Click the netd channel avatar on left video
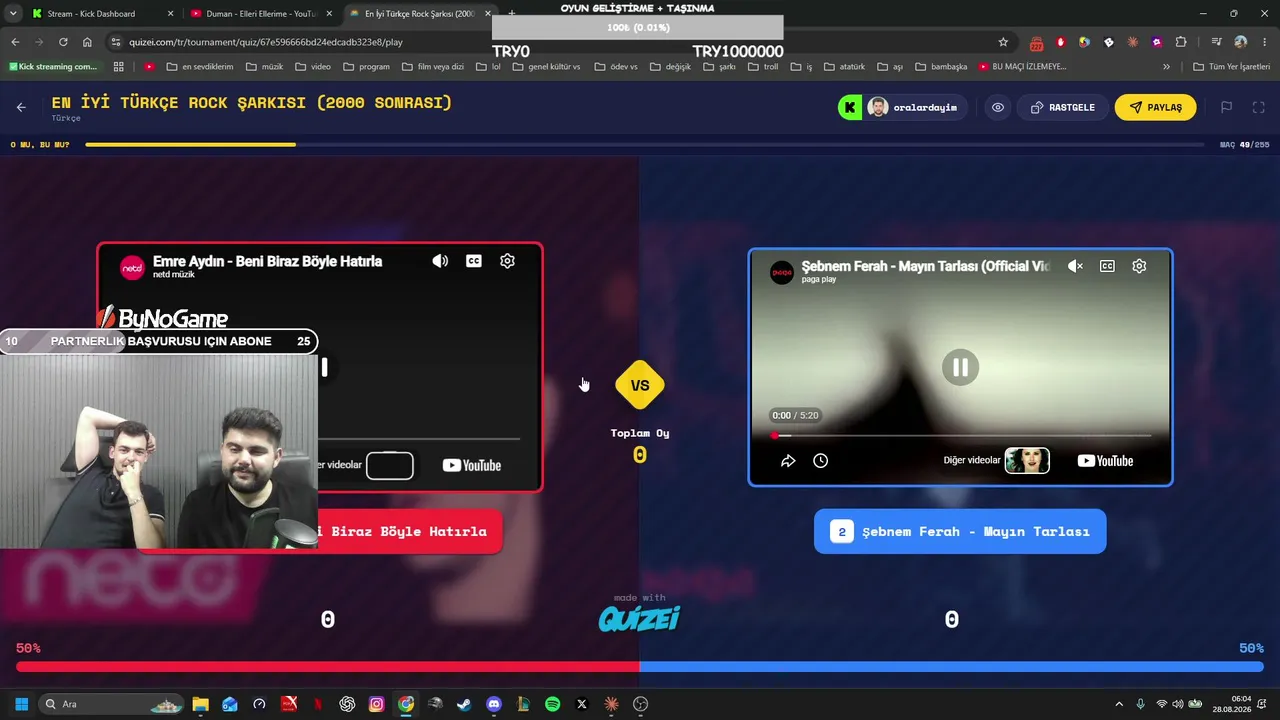The width and height of the screenshot is (1280, 720). tap(132, 267)
